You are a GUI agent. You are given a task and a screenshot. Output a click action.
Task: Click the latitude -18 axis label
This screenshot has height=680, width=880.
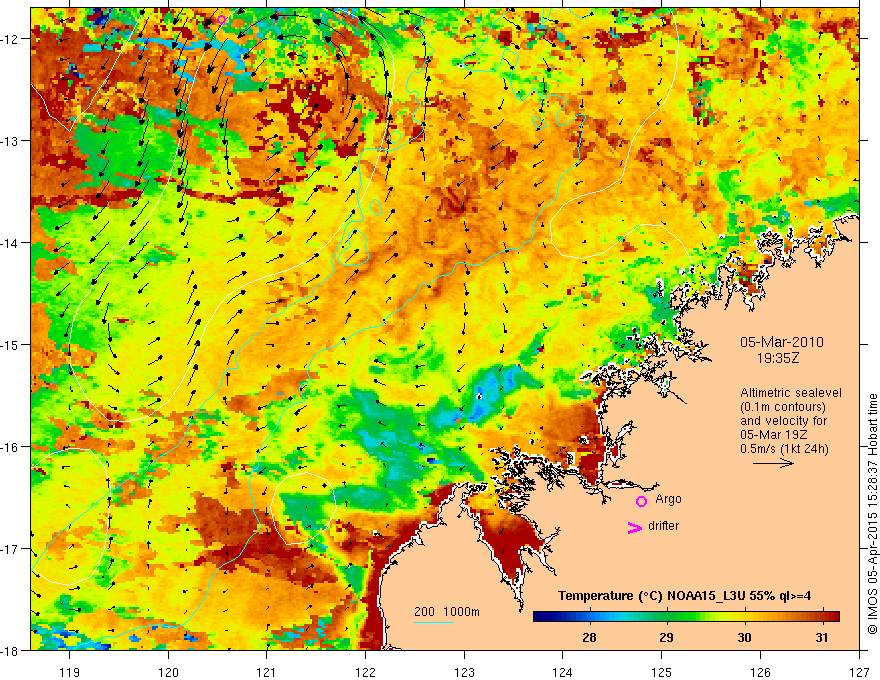[10, 651]
